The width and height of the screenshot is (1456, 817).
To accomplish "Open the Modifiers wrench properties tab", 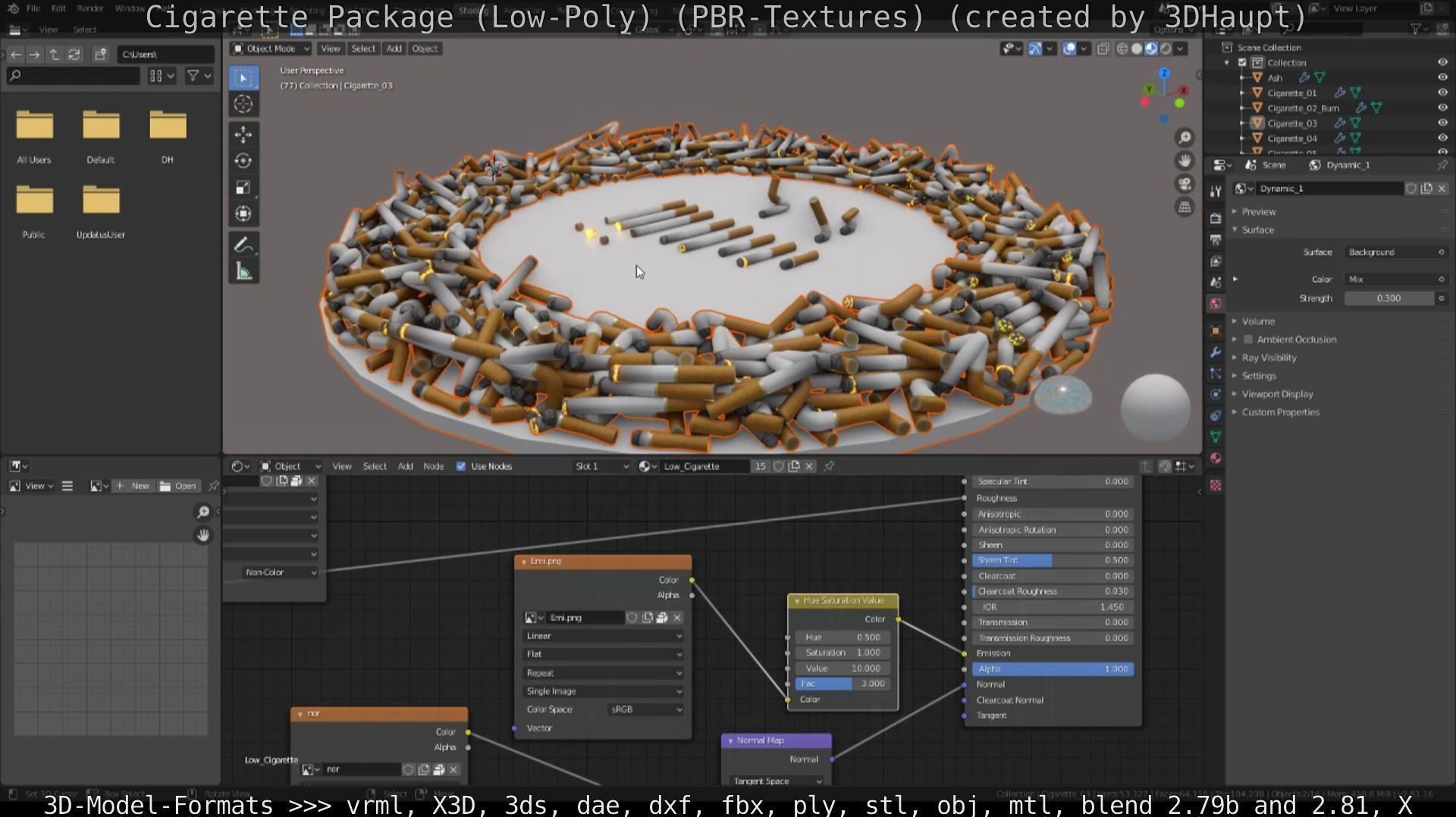I will [1216, 352].
